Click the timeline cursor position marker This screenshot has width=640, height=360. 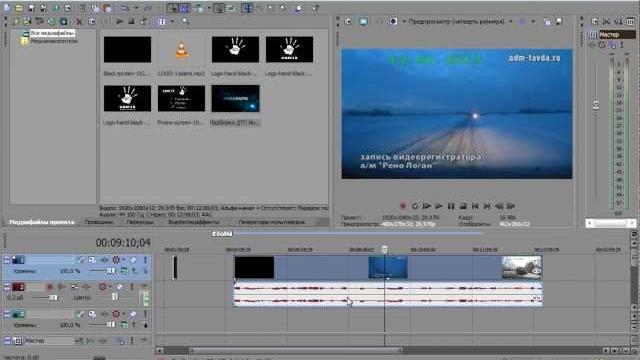coord(384,249)
